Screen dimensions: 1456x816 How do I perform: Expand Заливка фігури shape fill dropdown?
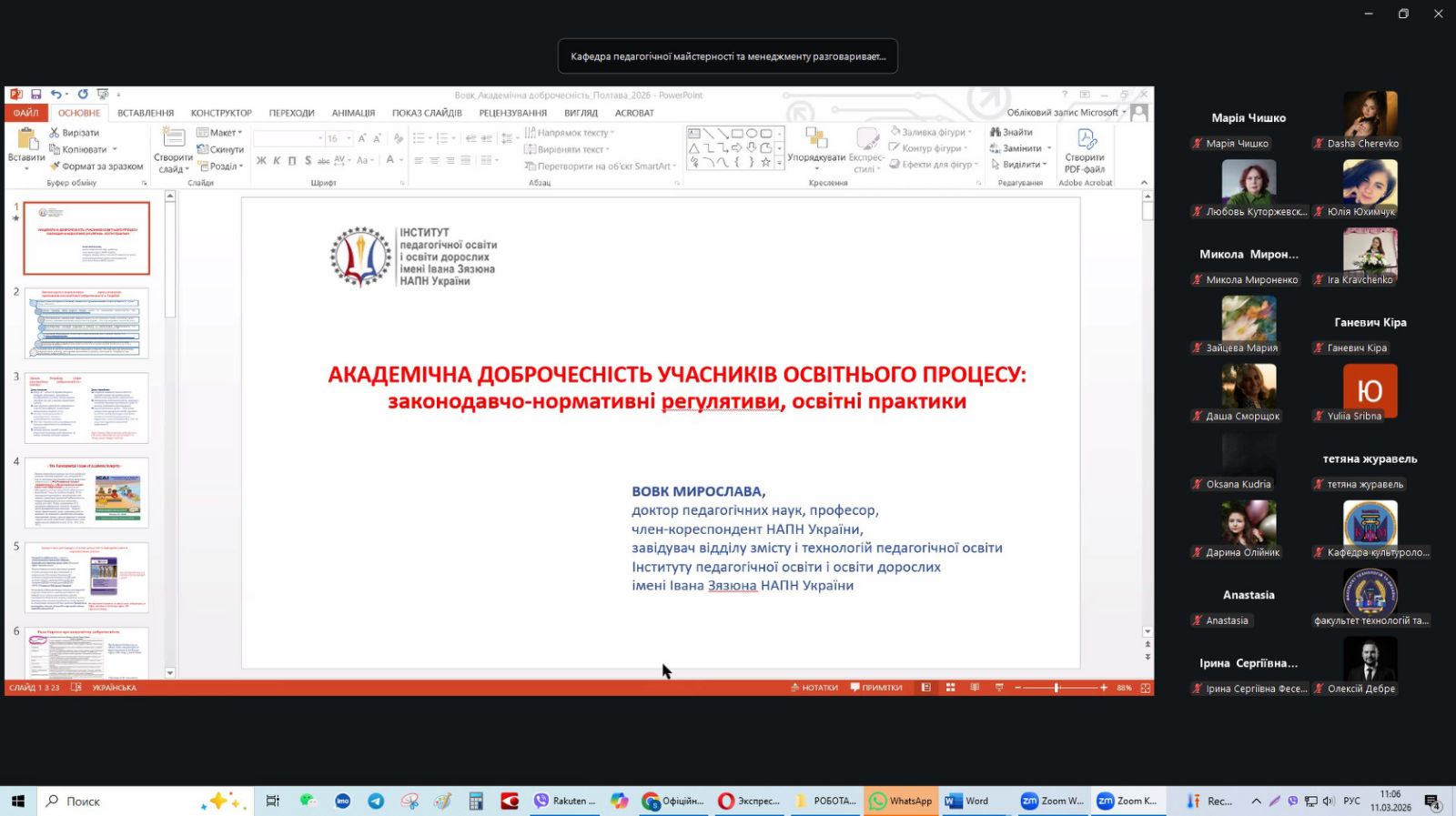pos(967,133)
